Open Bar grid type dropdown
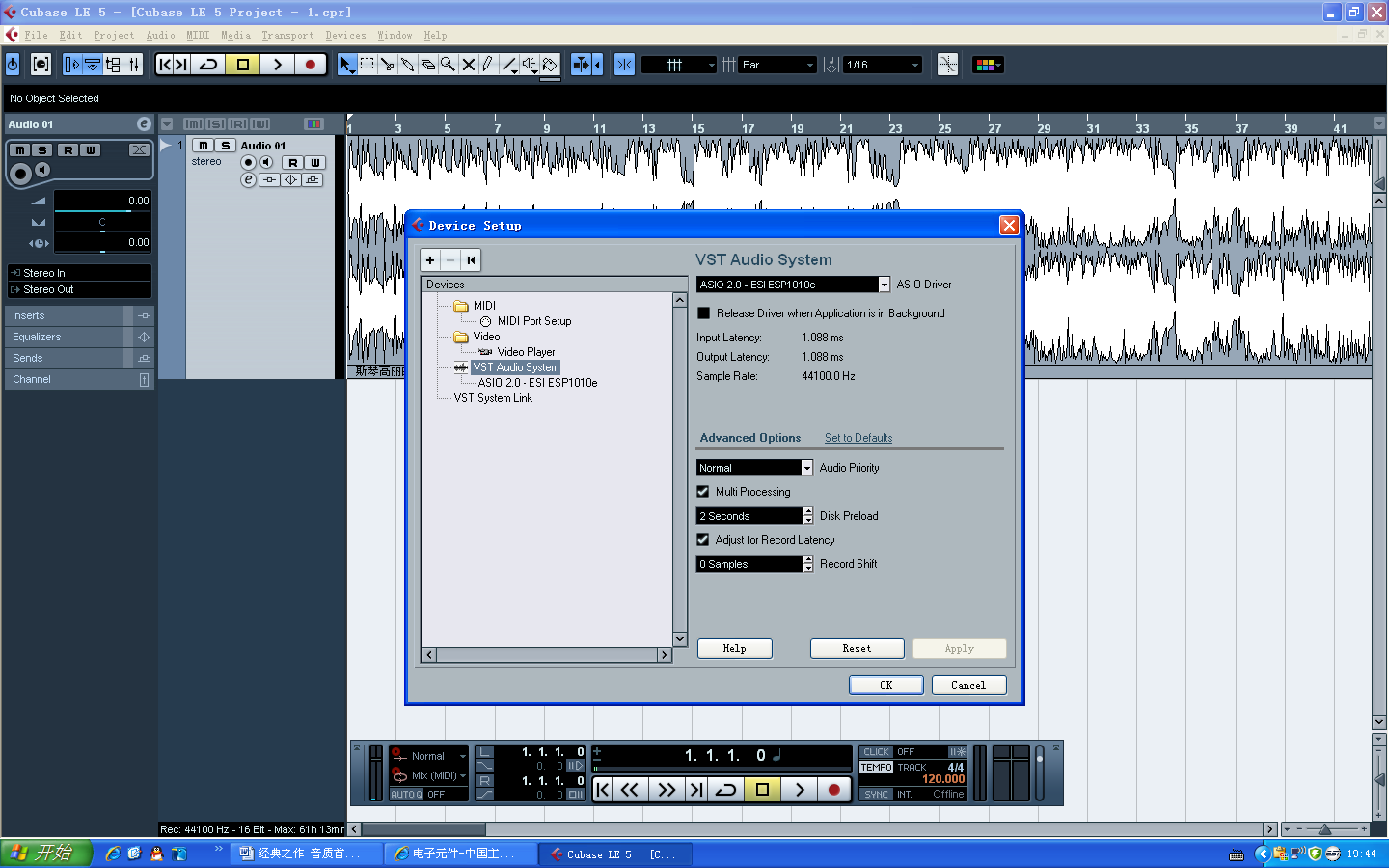This screenshot has height=868, width=1389. 778,65
